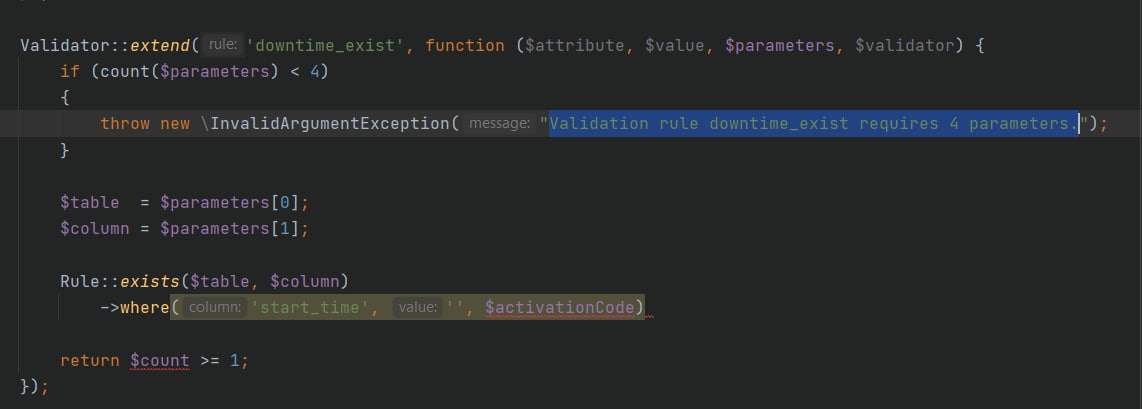The image size is (1142, 409).
Task: Click the throw keyword
Action: (x=125, y=124)
